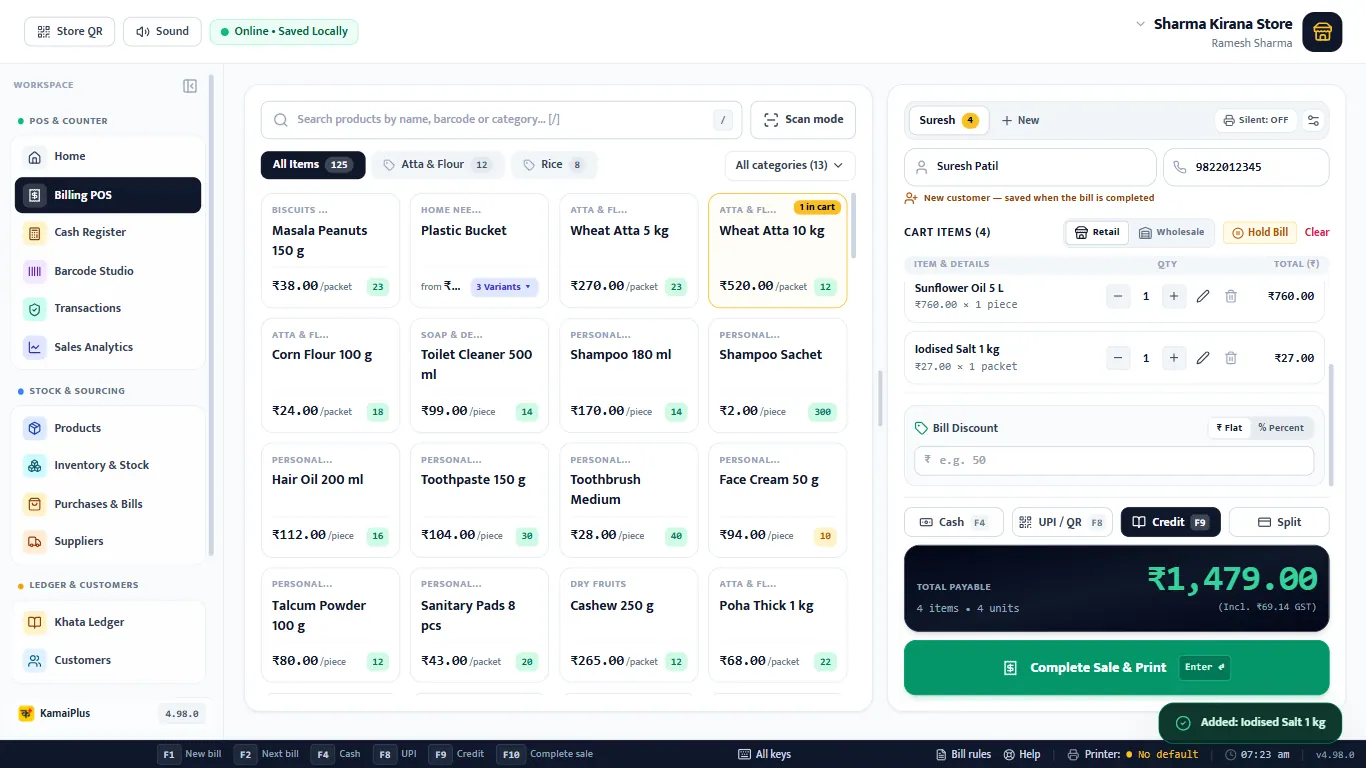Open cart settings sliders icon
The width and height of the screenshot is (1366, 768).
click(x=1314, y=120)
